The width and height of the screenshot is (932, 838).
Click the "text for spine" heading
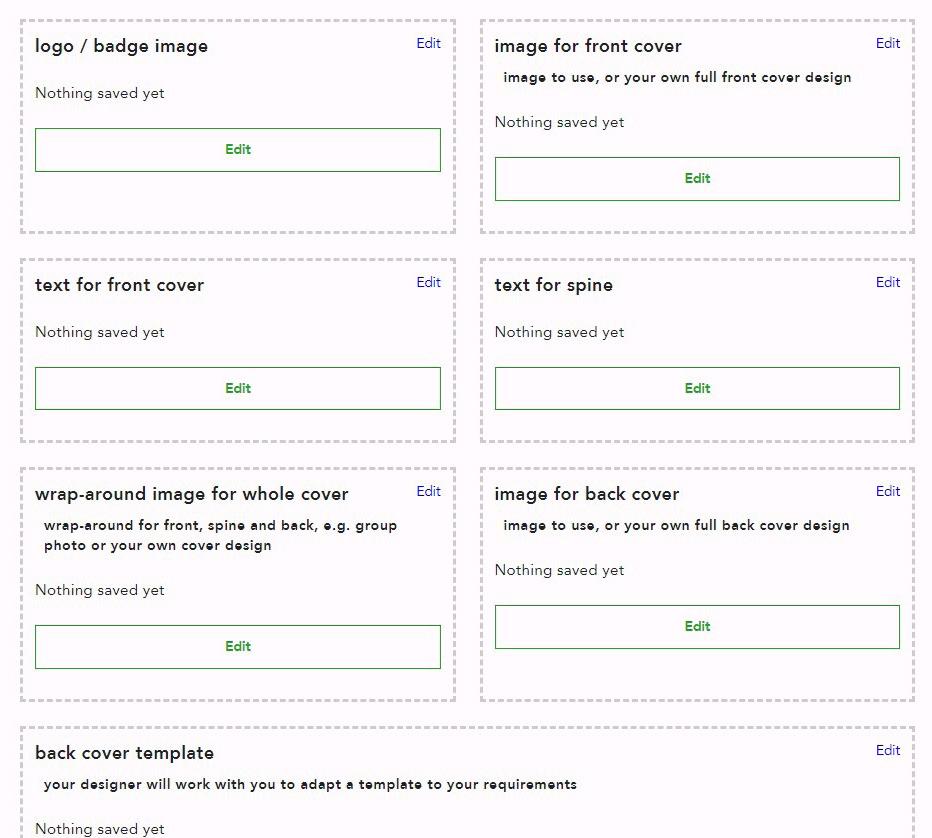[x=553, y=285]
